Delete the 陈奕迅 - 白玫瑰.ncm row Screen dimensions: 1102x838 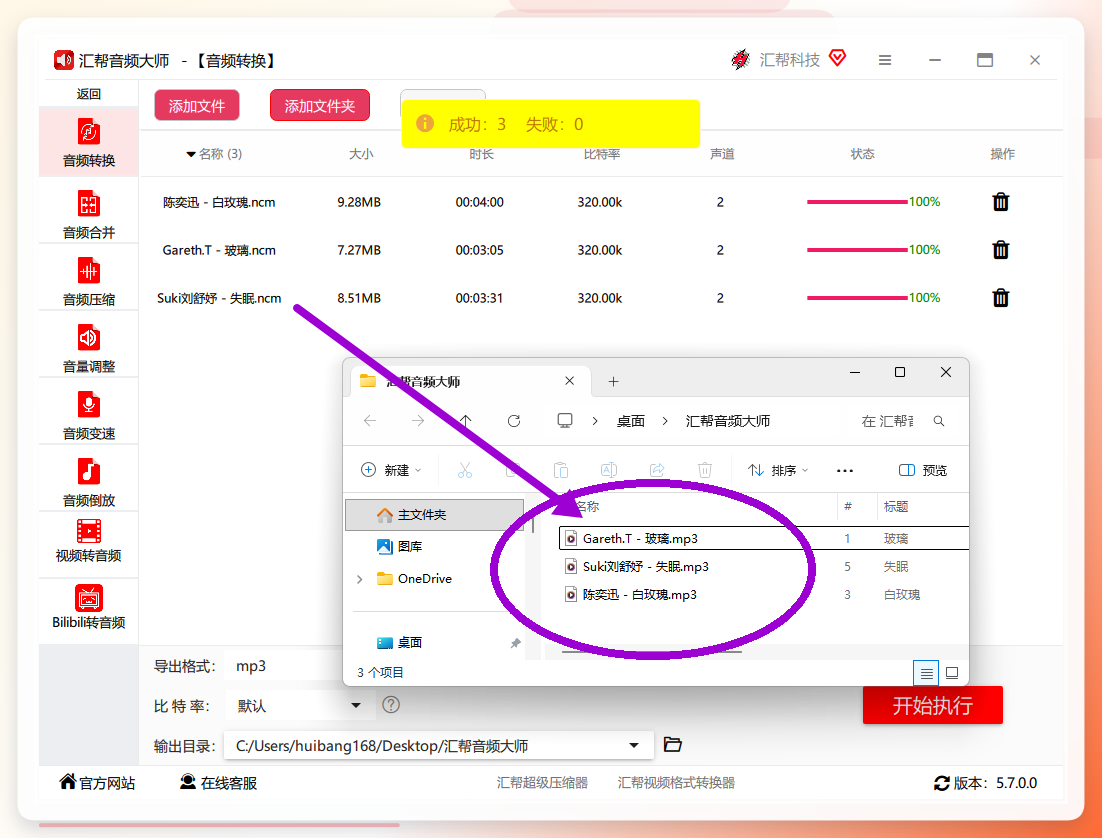point(1000,202)
